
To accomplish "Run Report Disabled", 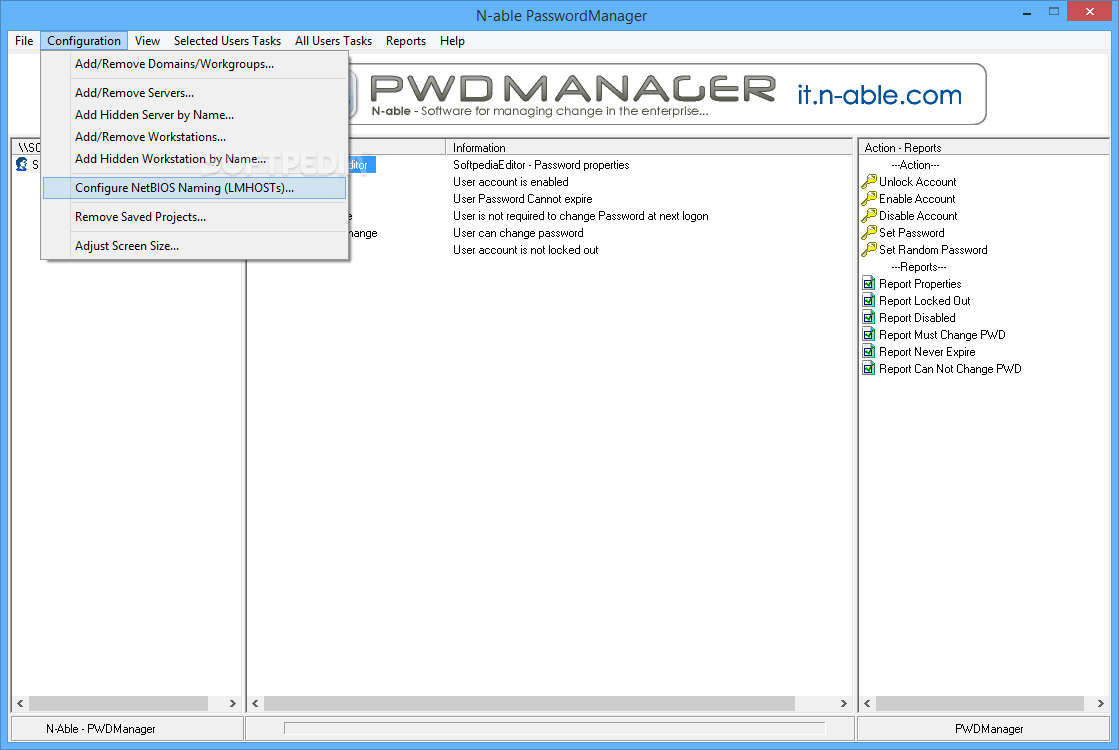I will tap(917, 318).
